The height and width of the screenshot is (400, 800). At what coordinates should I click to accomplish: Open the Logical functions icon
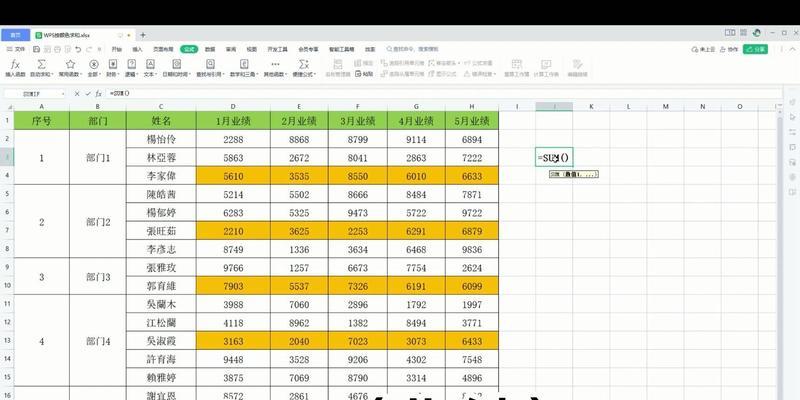point(132,64)
